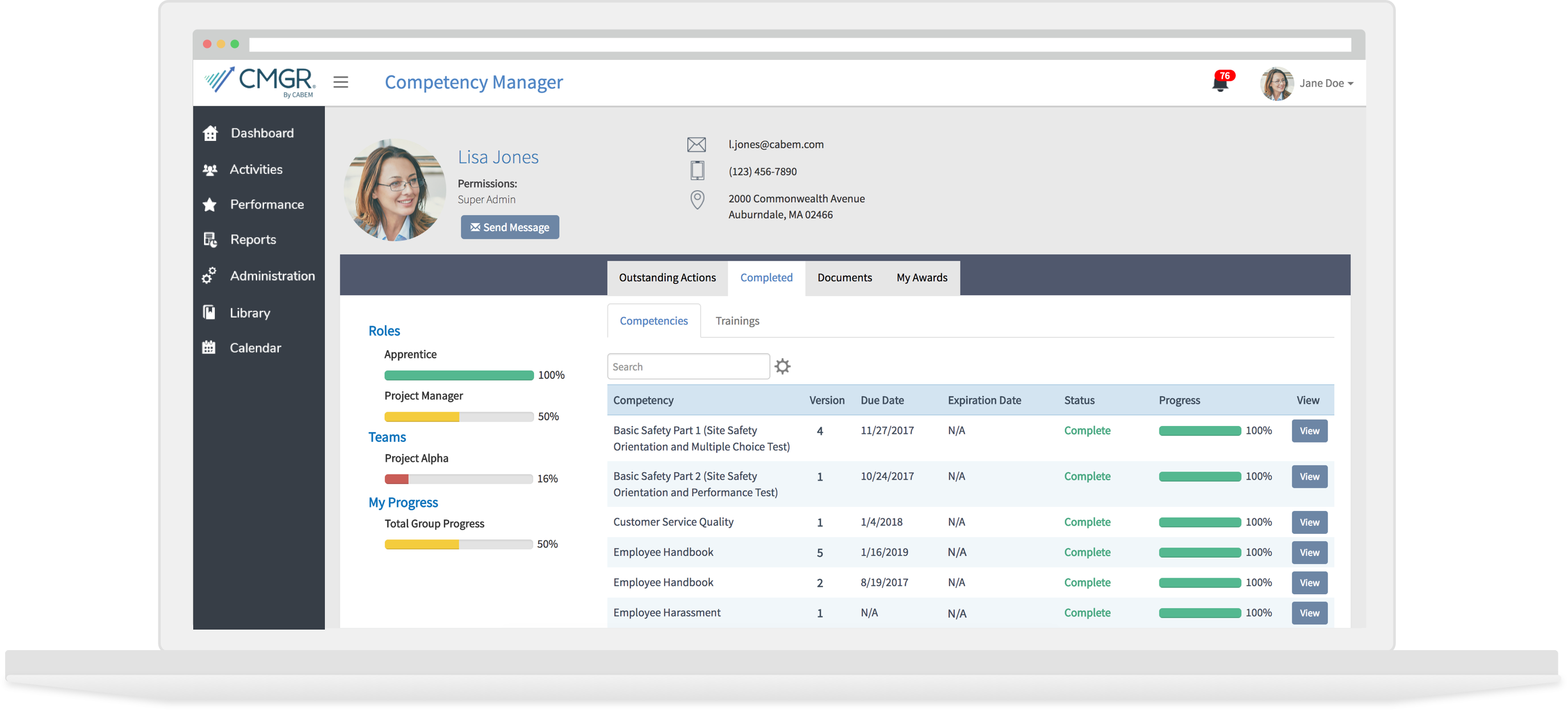Click the competency Search field
This screenshot has width=1568, height=710.
click(688, 367)
